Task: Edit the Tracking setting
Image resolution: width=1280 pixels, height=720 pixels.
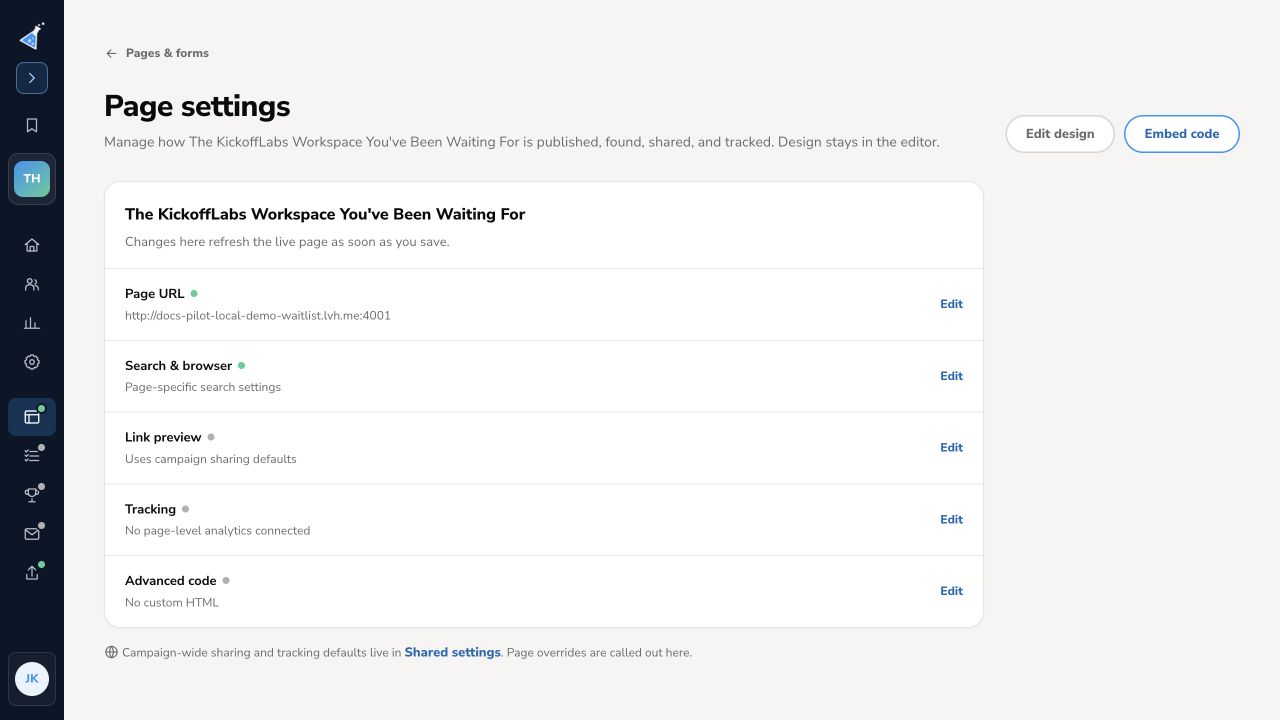Action: (x=951, y=520)
